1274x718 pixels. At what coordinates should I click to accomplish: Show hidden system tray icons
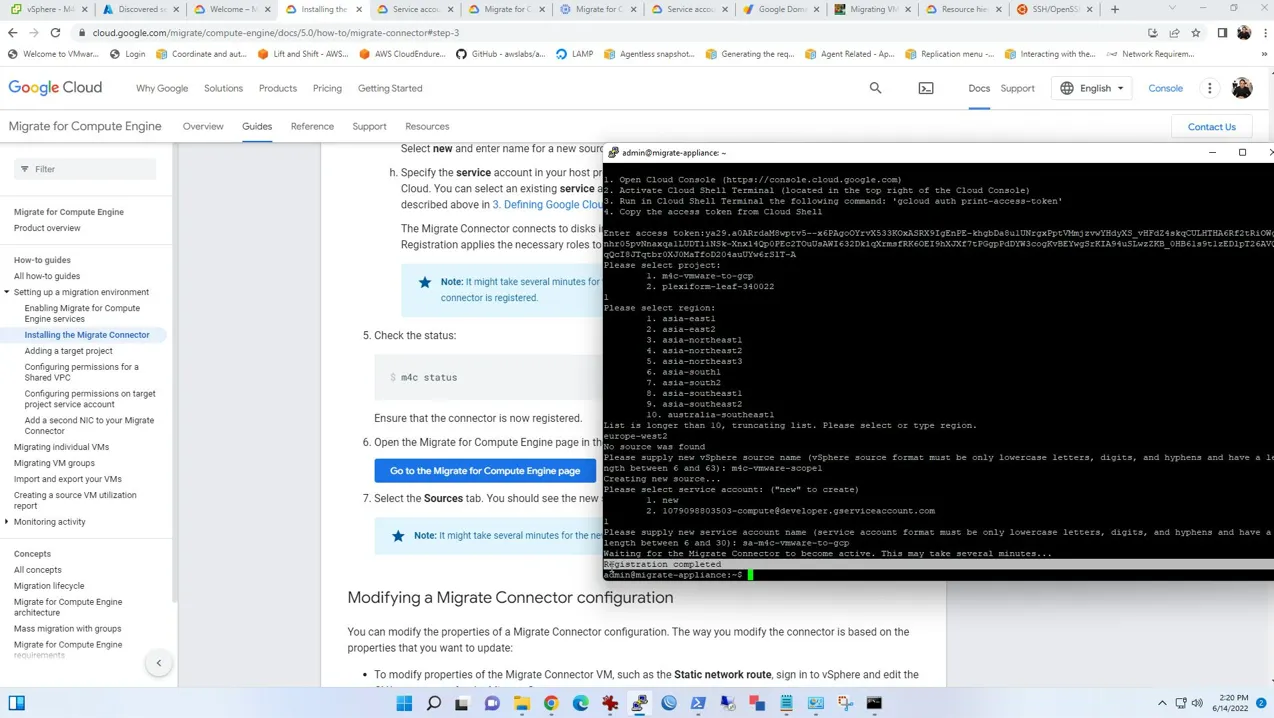[x=1162, y=703]
